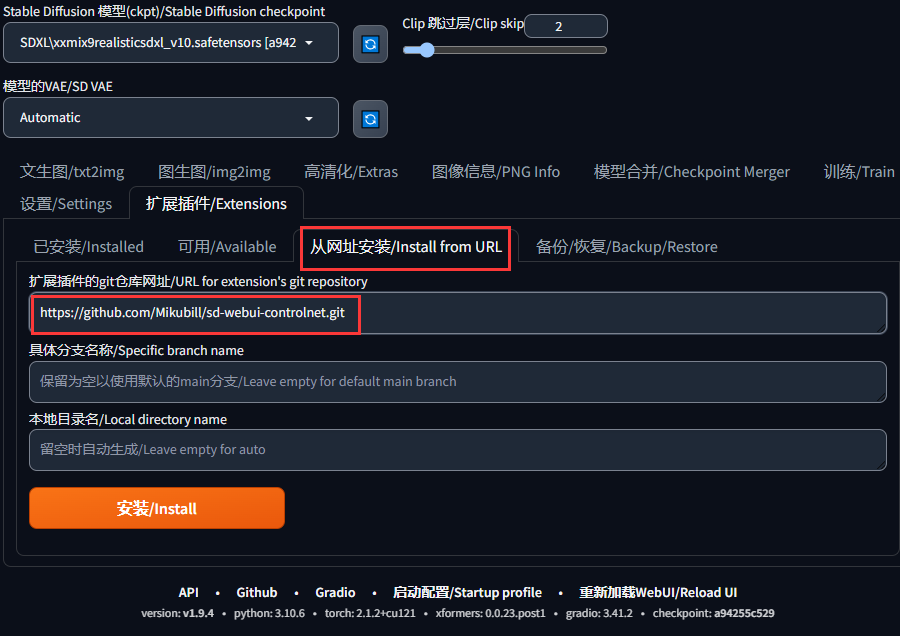Open the Startup profile link
Screen dimensions: 900x636
467,592
